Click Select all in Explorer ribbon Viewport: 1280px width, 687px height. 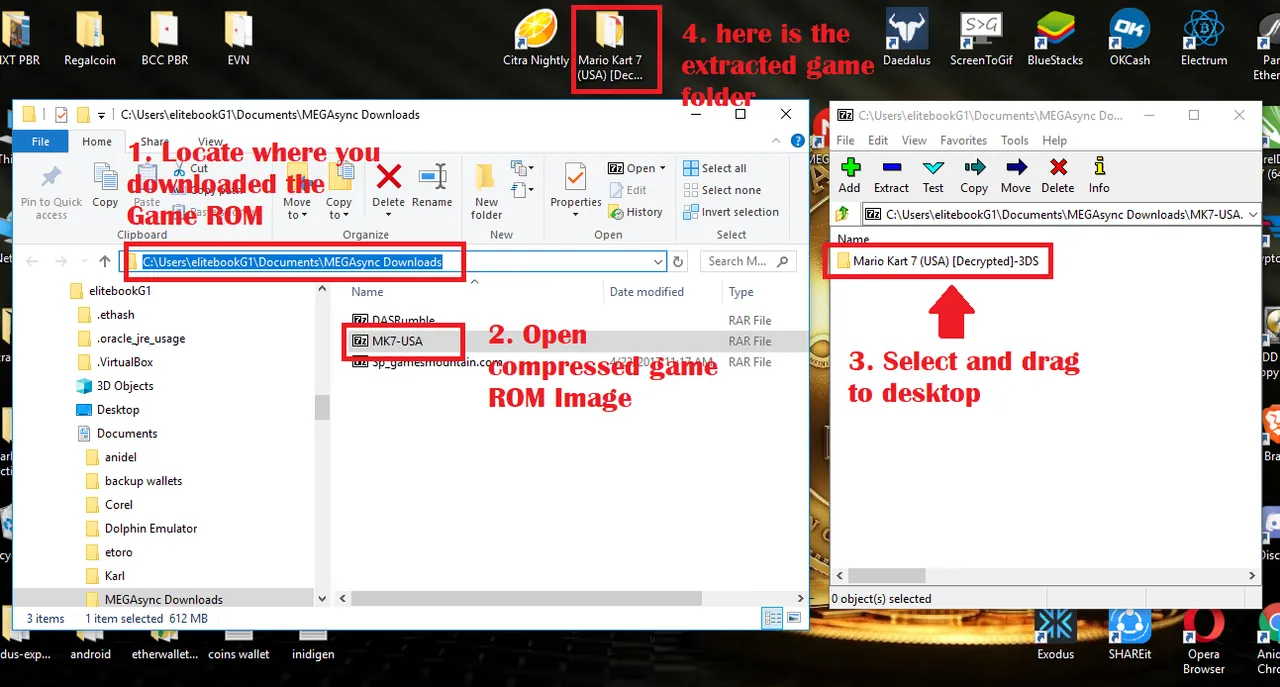coord(714,169)
